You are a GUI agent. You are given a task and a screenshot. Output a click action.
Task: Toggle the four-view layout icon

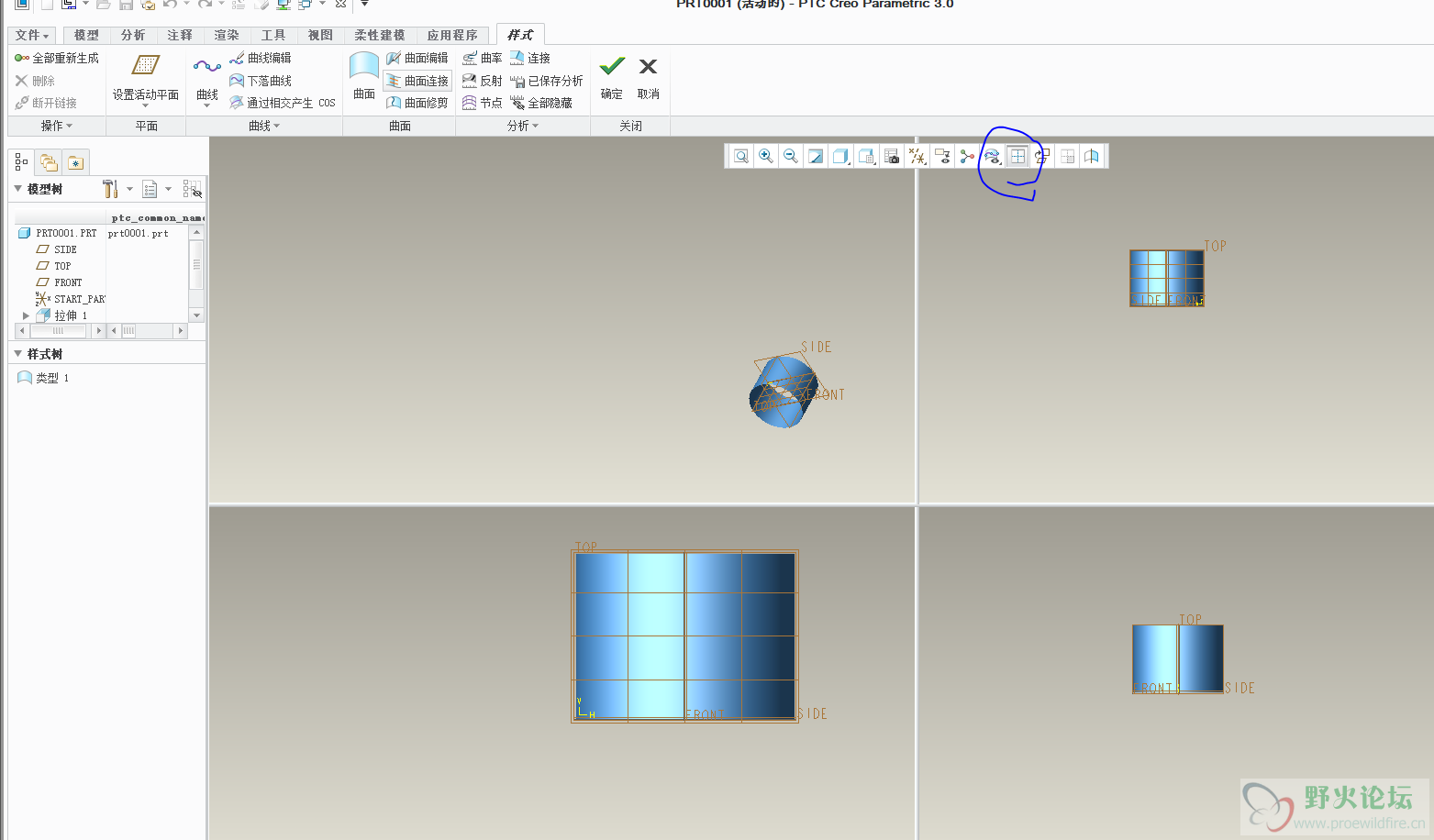tap(1017, 157)
